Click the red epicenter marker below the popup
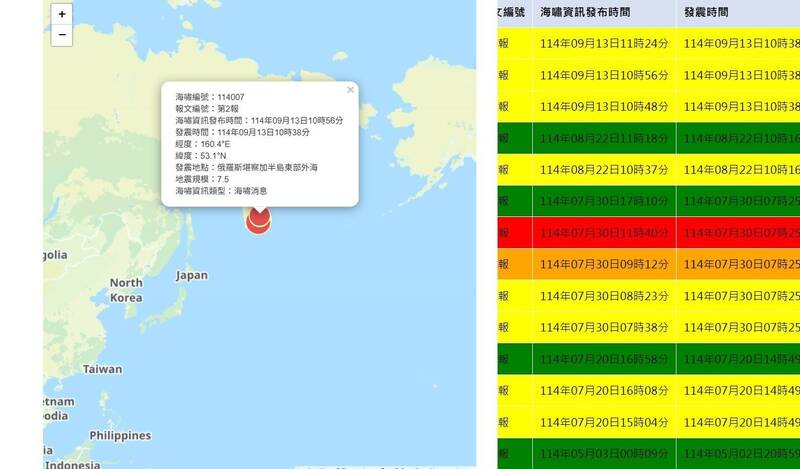Viewport: 800px width, 469px height. [259, 221]
